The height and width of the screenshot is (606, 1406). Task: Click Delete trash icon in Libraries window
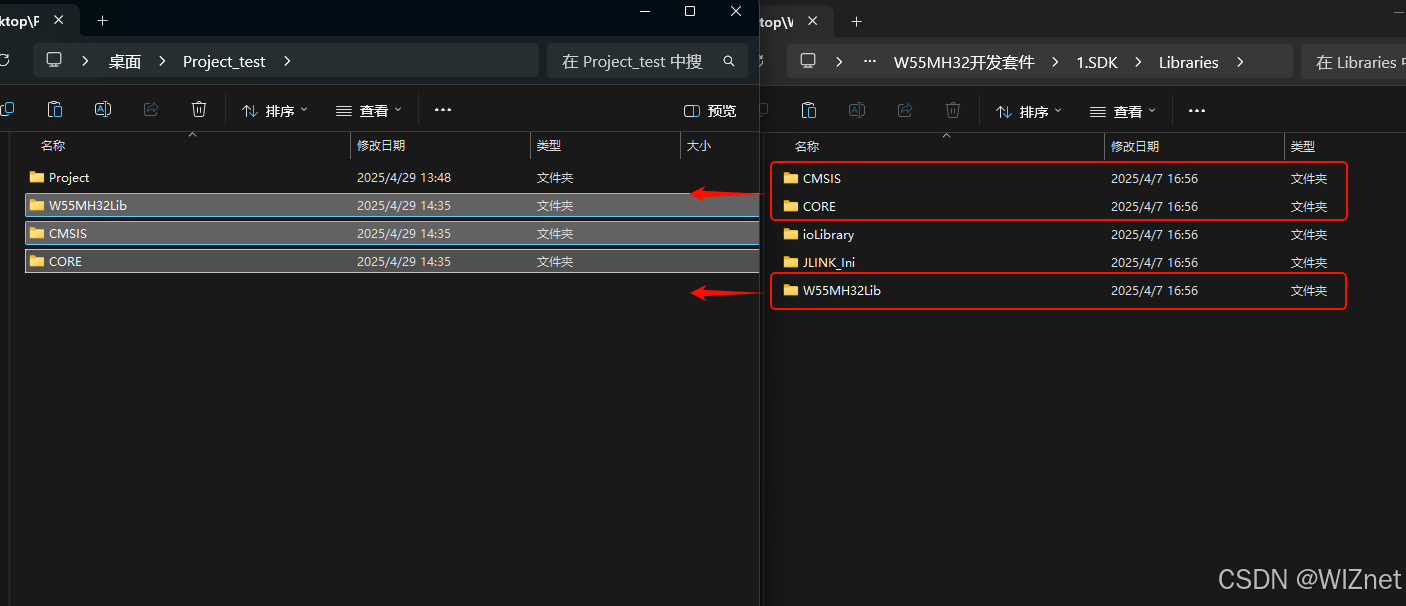953,111
